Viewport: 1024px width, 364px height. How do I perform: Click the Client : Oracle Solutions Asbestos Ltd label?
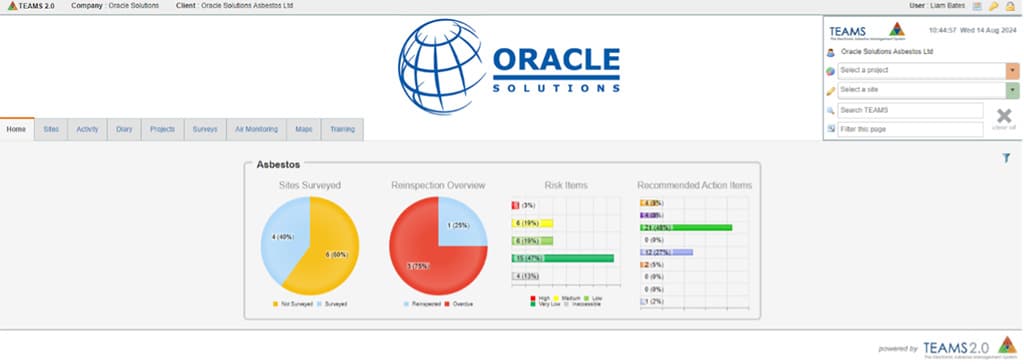pos(234,6)
